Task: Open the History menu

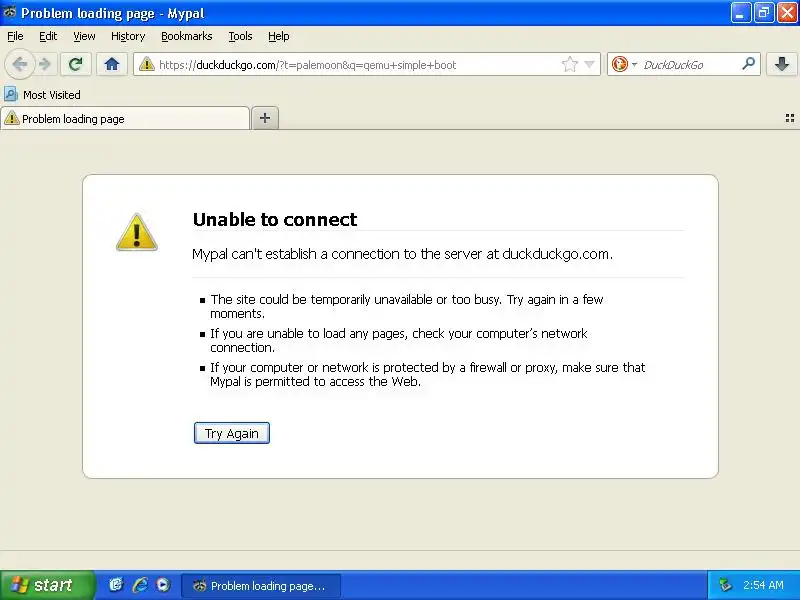Action: 128,36
